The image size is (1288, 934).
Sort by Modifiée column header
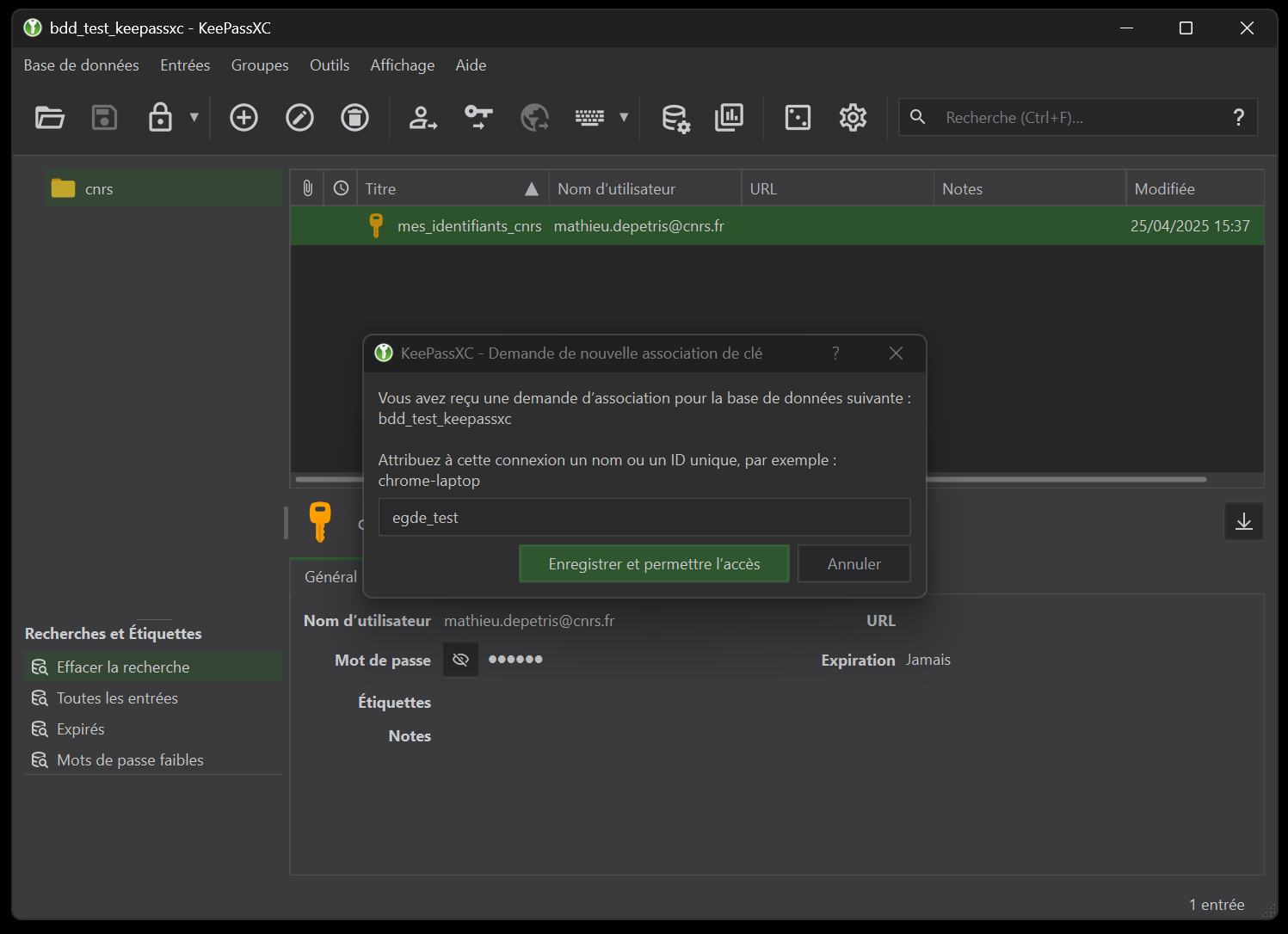tap(1195, 188)
